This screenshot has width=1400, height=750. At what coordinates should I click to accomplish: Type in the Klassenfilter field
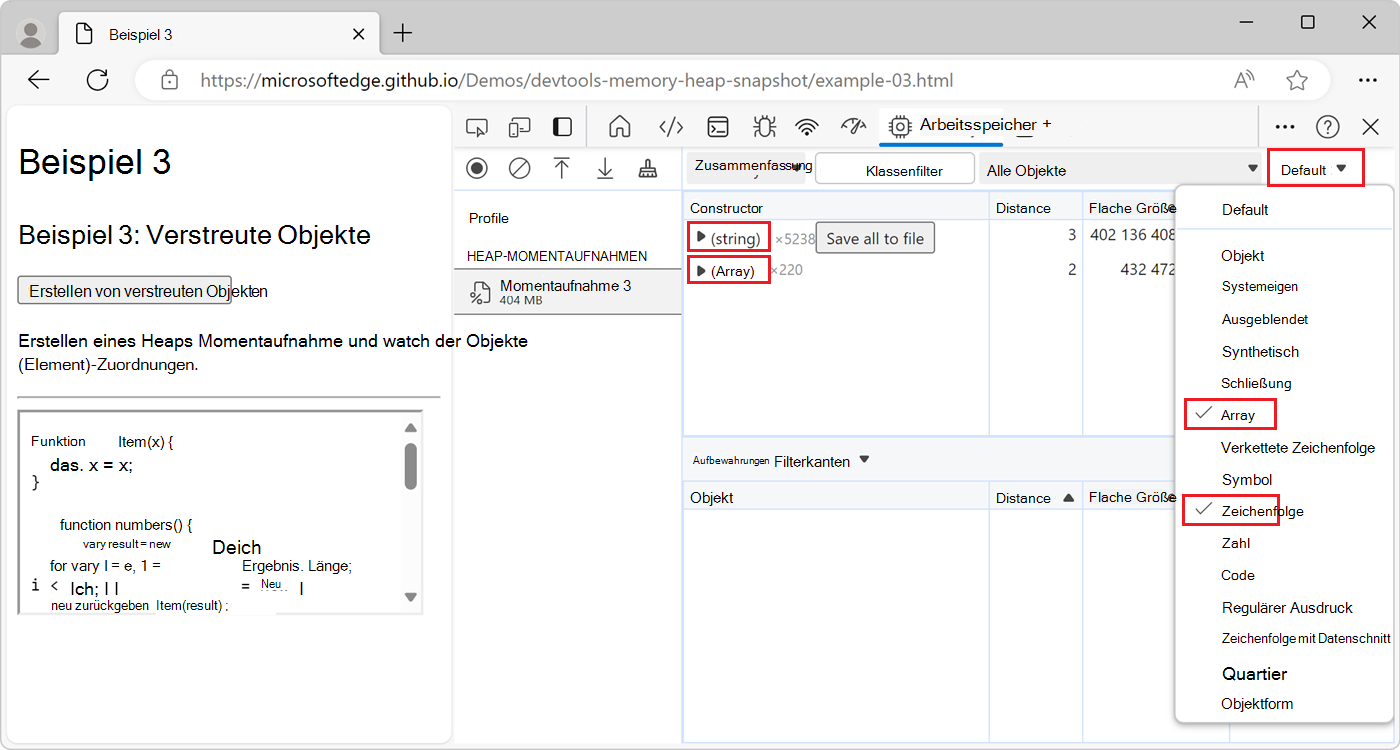(894, 169)
